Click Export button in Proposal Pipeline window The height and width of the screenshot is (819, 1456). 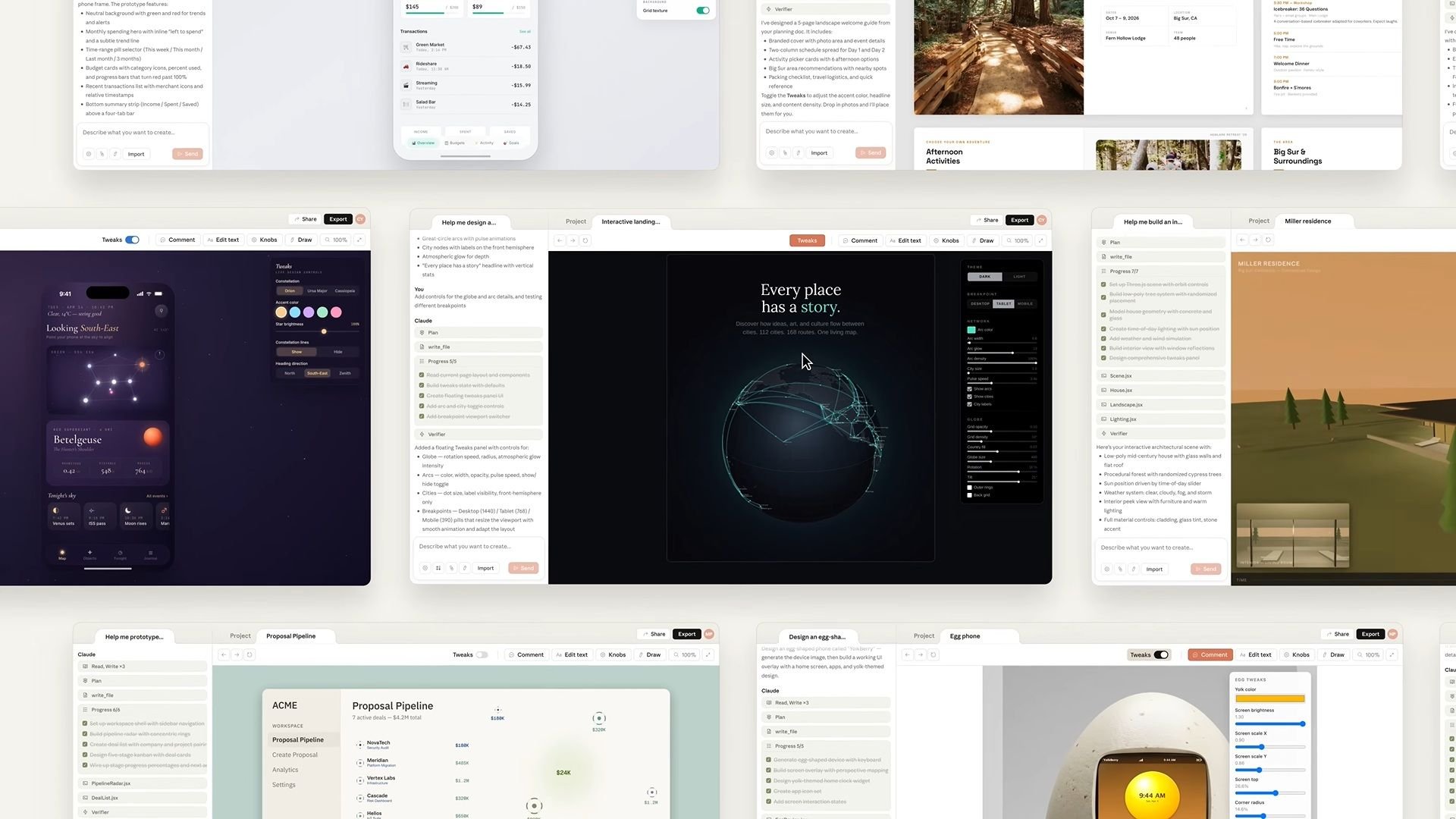[x=686, y=634]
